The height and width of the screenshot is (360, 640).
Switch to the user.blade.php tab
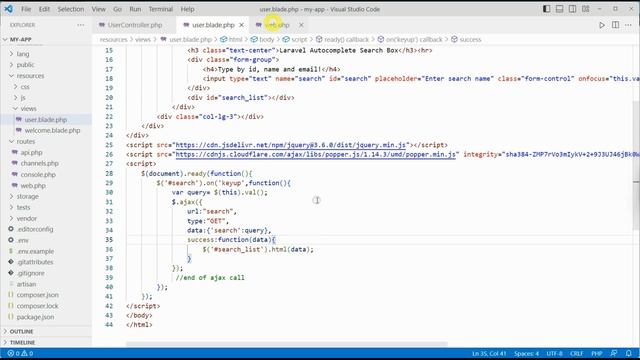[x=213, y=25]
